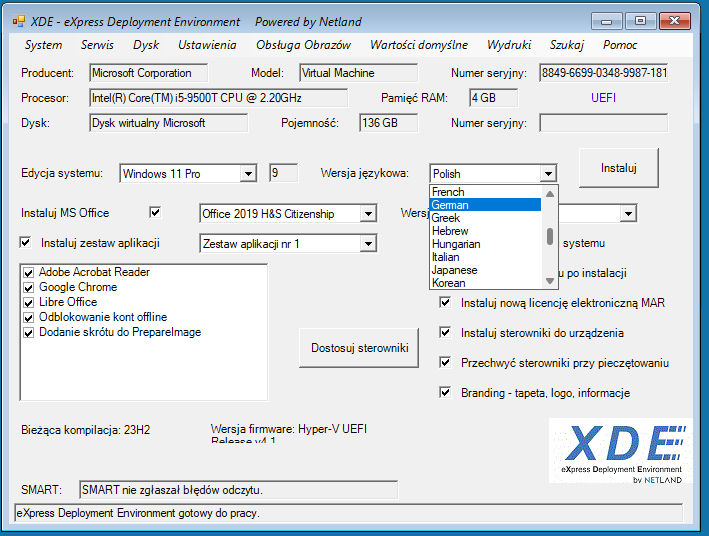Screen dimensions: 709x536
Task: Disable Google Chrome in application list
Action: coord(30,288)
